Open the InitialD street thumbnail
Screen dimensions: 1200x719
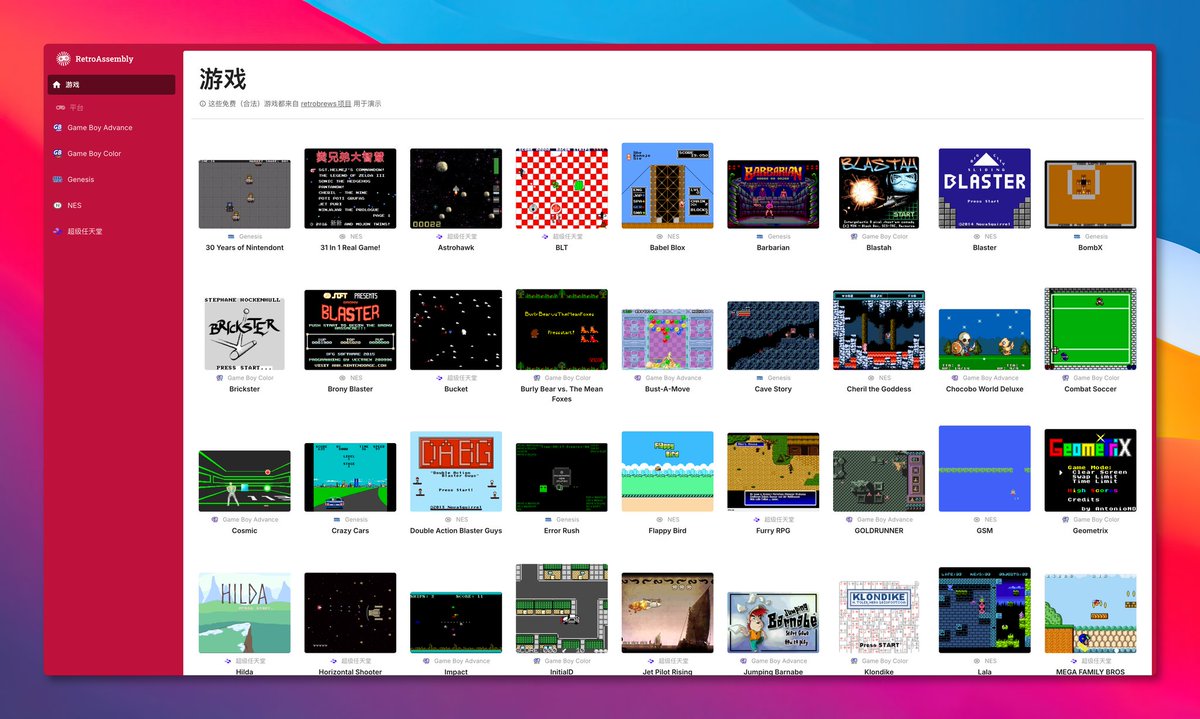click(562, 609)
